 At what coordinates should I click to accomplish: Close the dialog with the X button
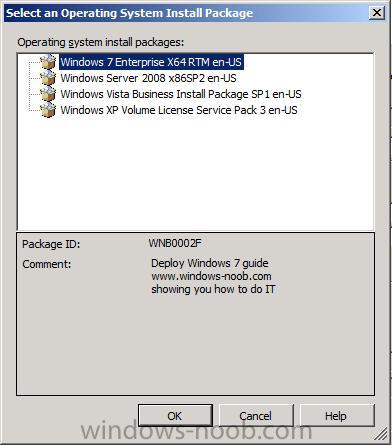377,13
